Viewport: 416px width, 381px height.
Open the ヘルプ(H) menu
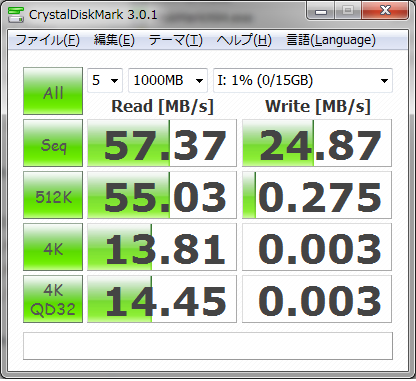click(244, 40)
